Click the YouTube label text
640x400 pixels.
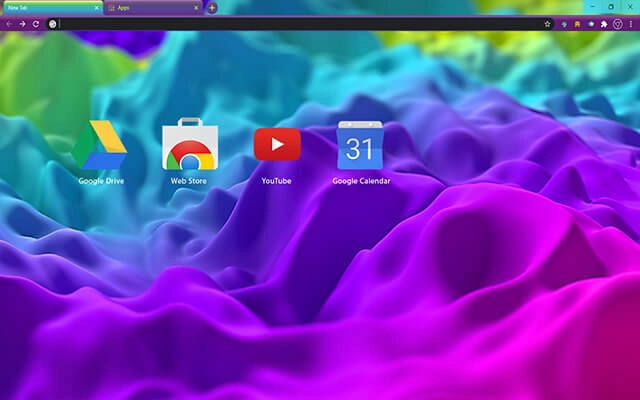276,181
